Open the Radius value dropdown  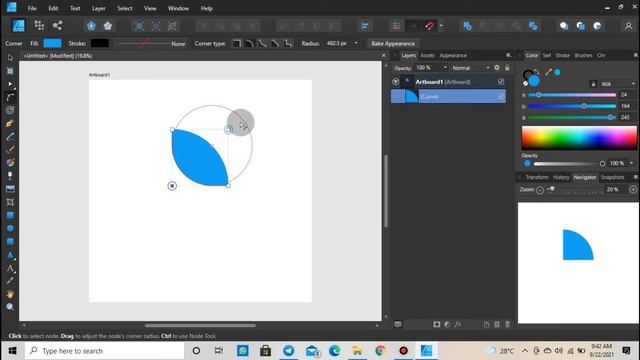point(356,43)
